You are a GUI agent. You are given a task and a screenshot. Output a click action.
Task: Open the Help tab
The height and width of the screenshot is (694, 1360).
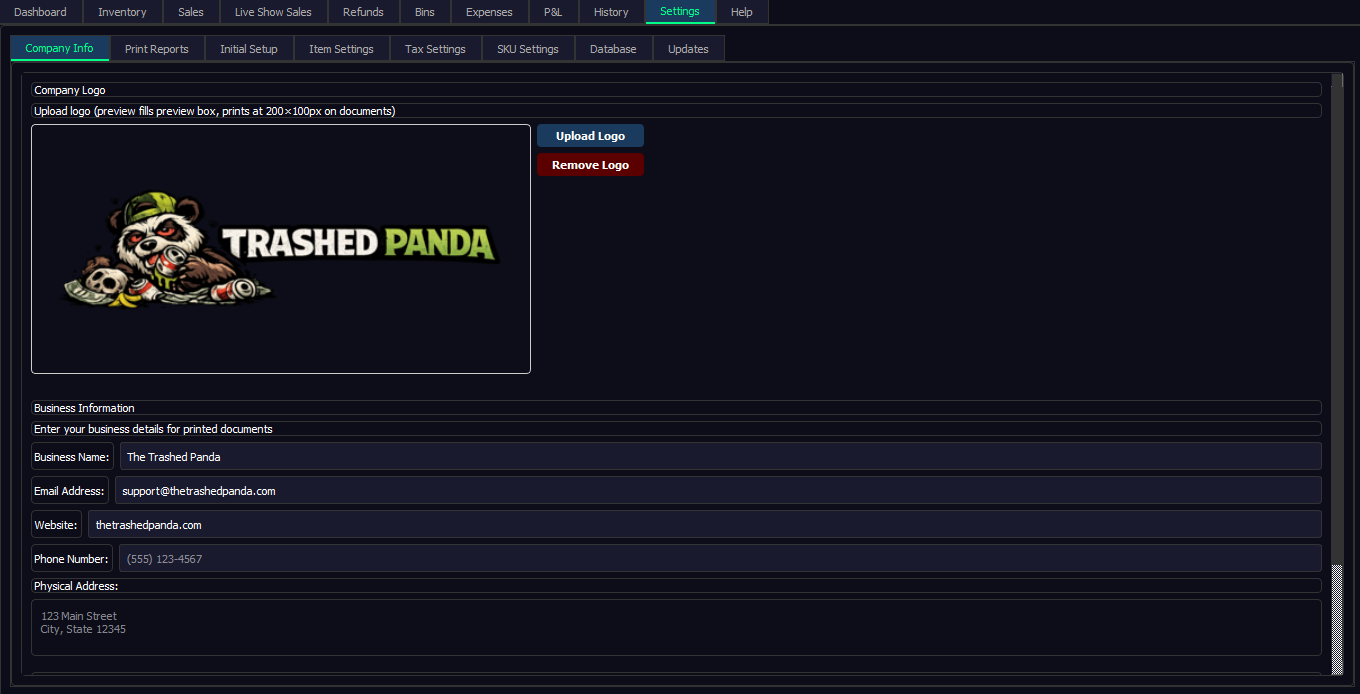coord(742,12)
